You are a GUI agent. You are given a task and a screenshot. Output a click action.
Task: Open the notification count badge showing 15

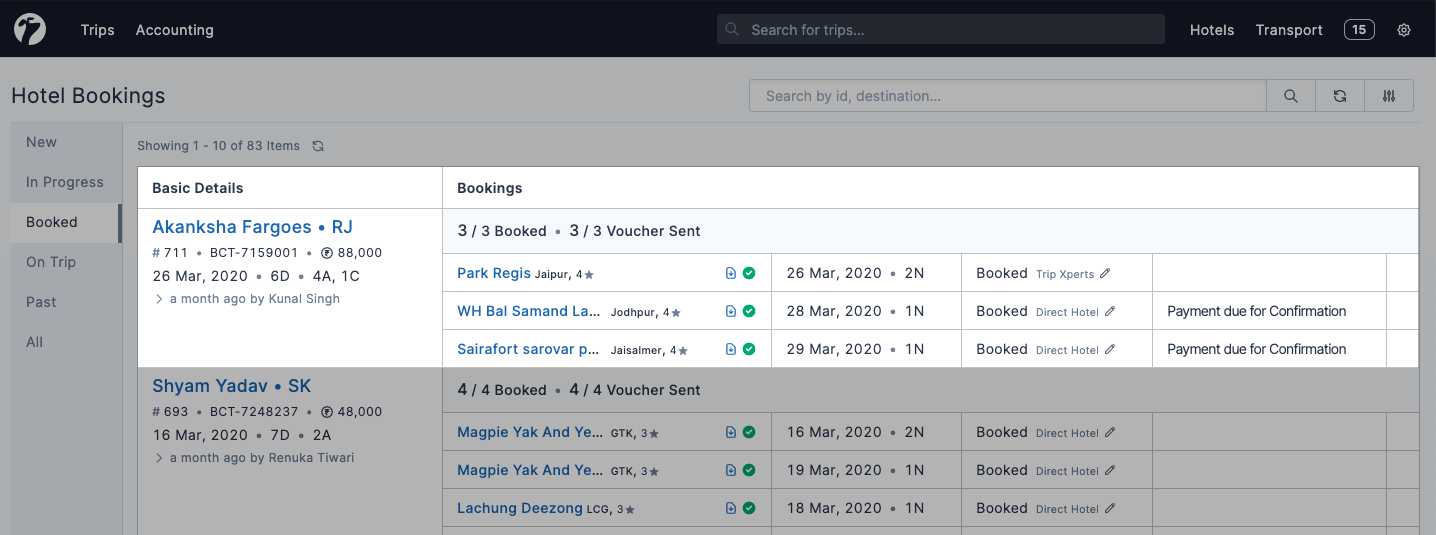1358,30
